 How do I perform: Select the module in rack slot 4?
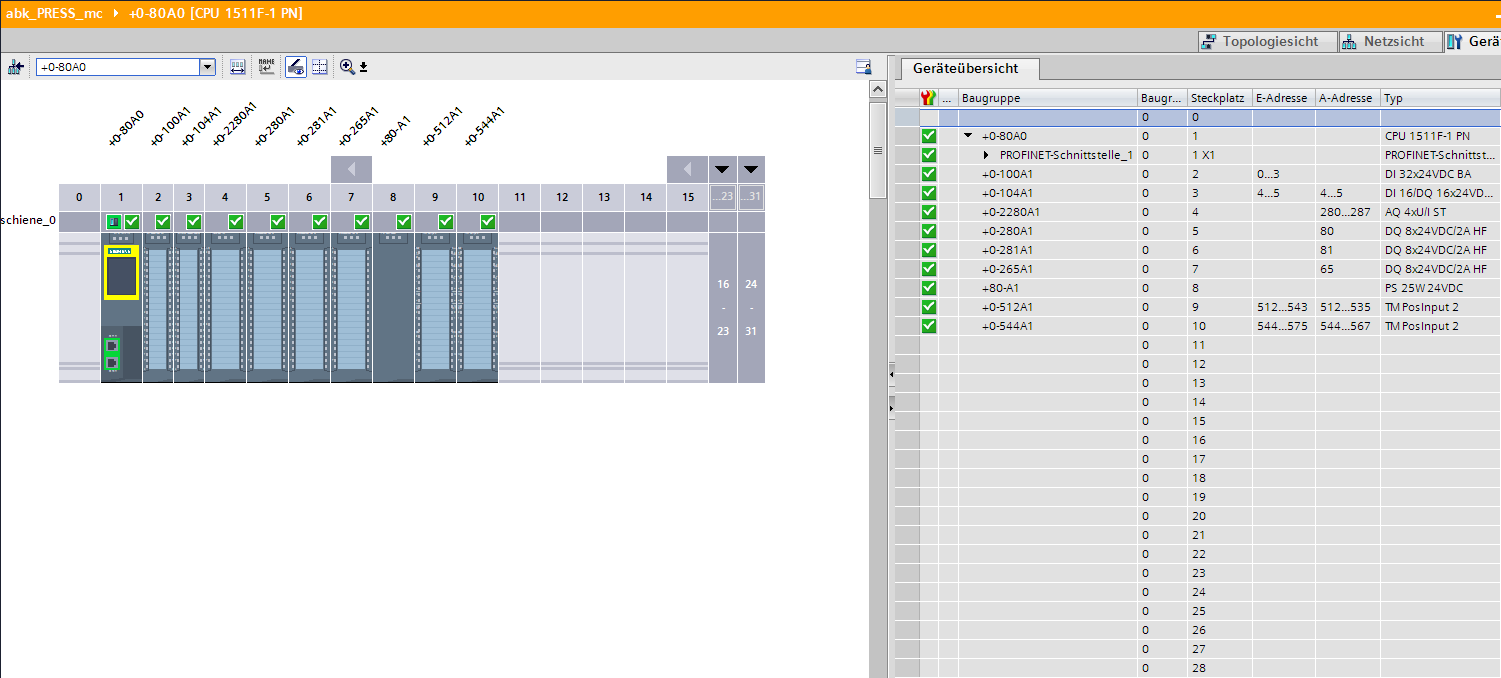tap(225, 308)
